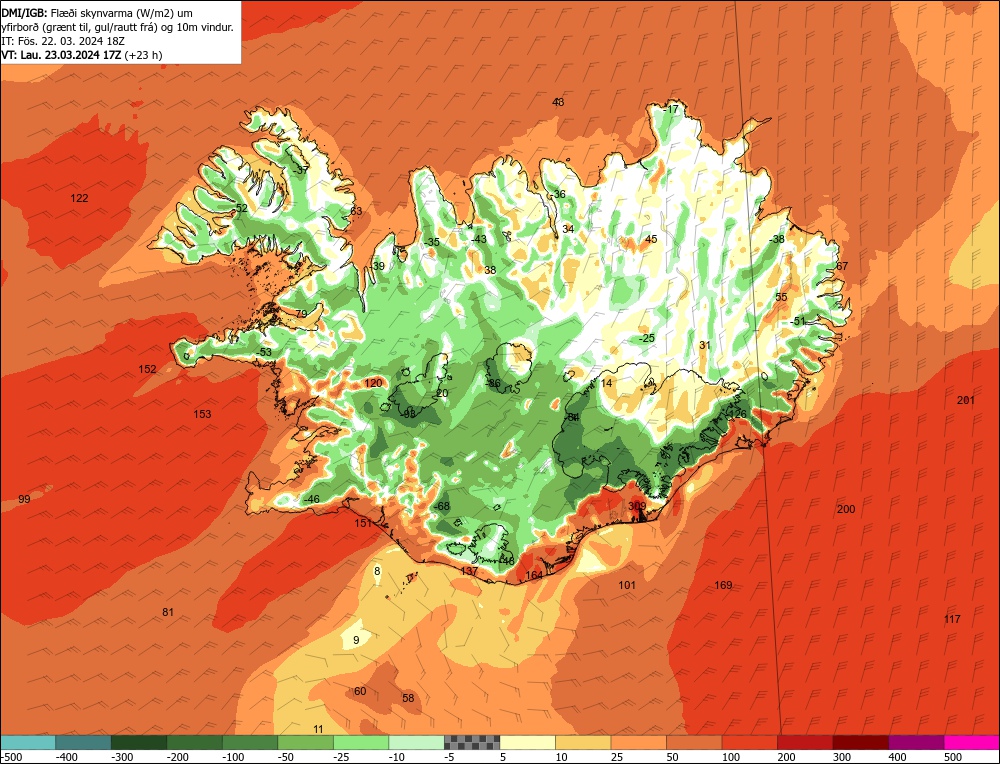The height and width of the screenshot is (764, 1000).
Task: Click the 79 value in western Iceland
Action: (302, 314)
